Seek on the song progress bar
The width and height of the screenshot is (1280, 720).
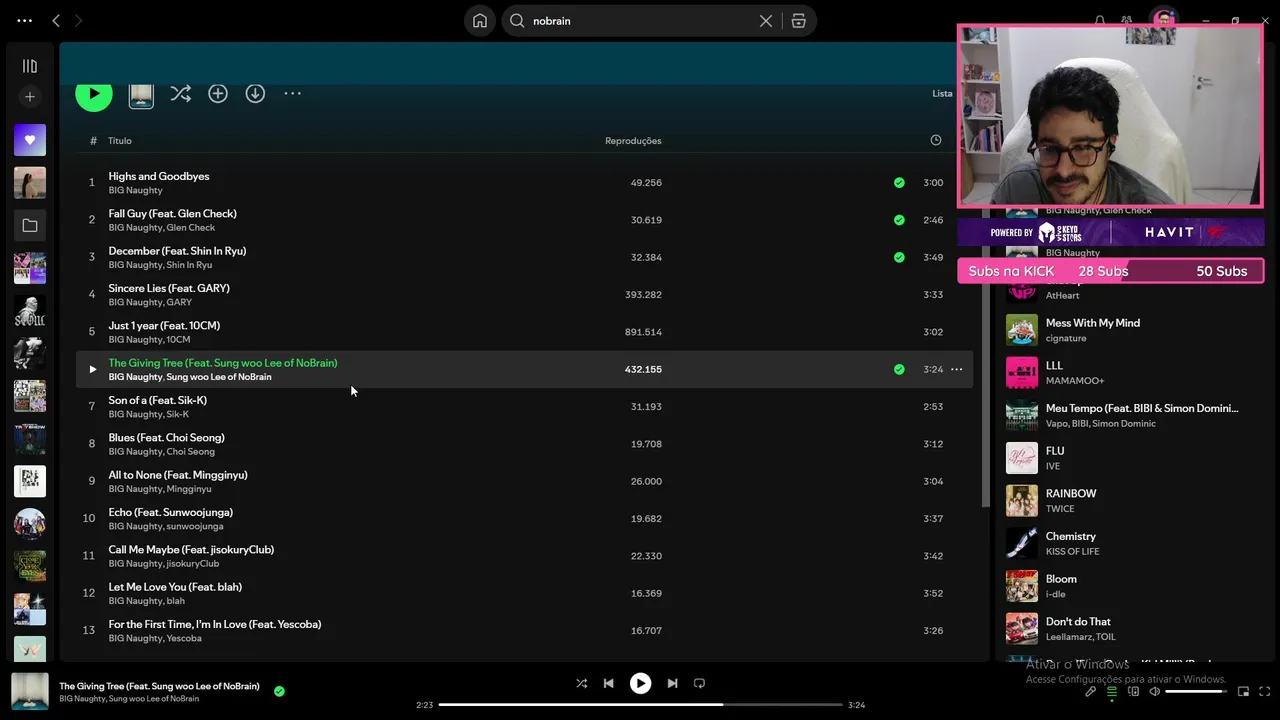pos(640,705)
